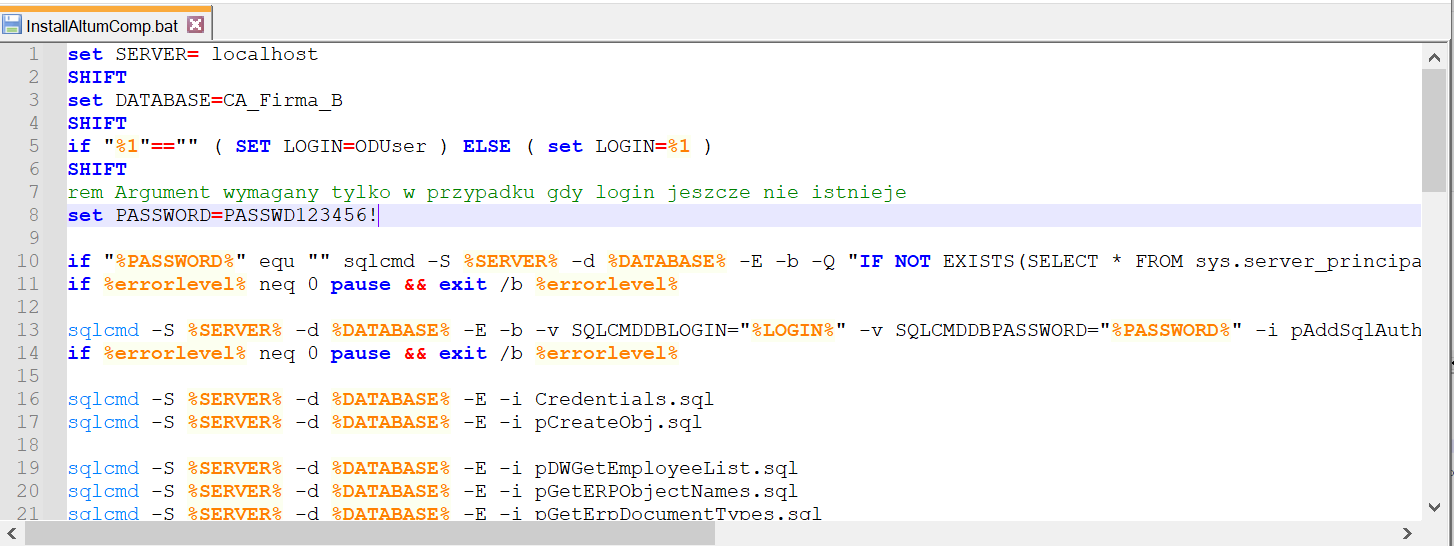Click pDWGetEmployeeList.sql on line 19
Viewport: 1454px width, 546px height.
point(667,468)
